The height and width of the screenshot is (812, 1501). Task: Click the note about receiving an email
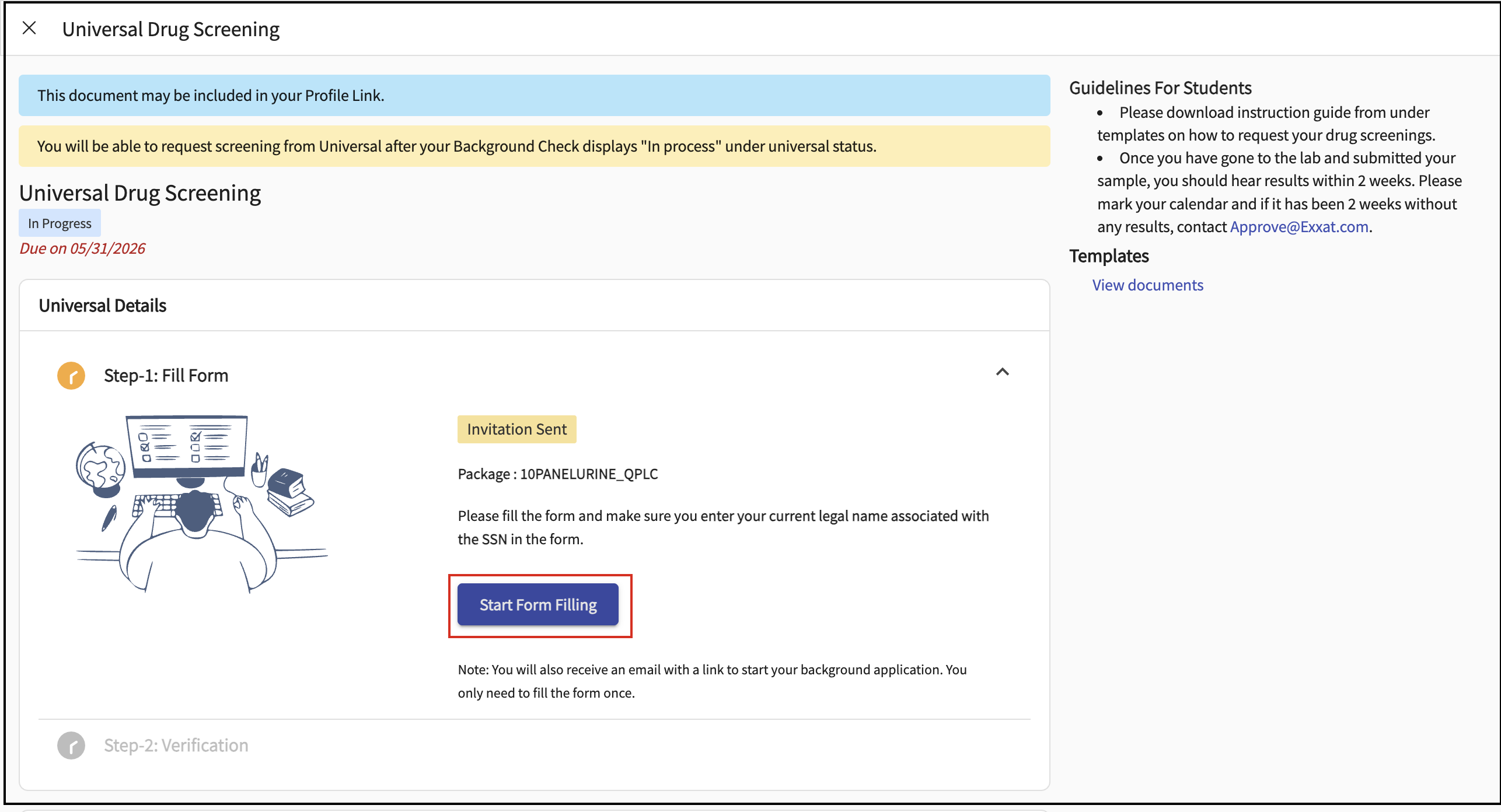click(x=712, y=681)
